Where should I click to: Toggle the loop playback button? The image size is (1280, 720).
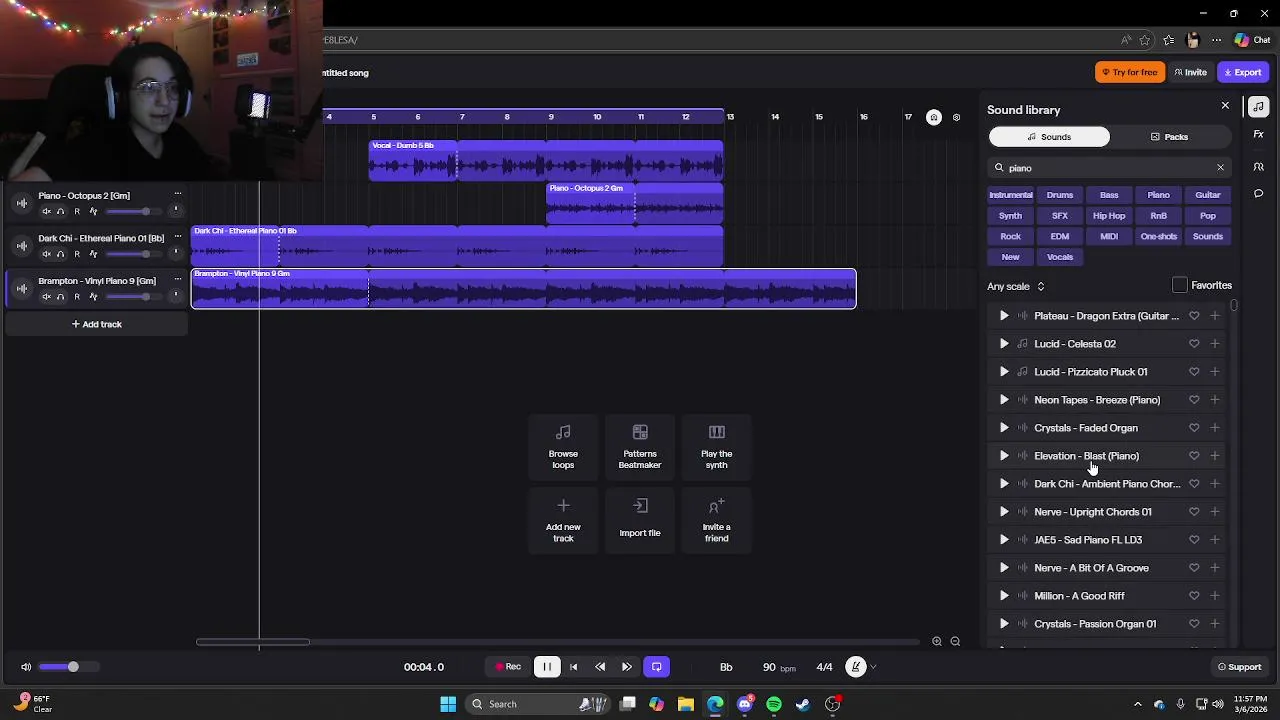point(657,667)
